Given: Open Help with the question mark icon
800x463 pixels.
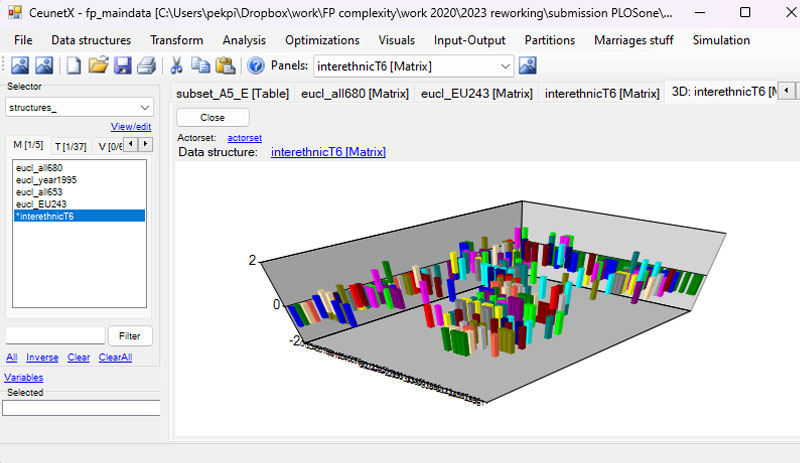Looking at the screenshot, I should coord(255,66).
